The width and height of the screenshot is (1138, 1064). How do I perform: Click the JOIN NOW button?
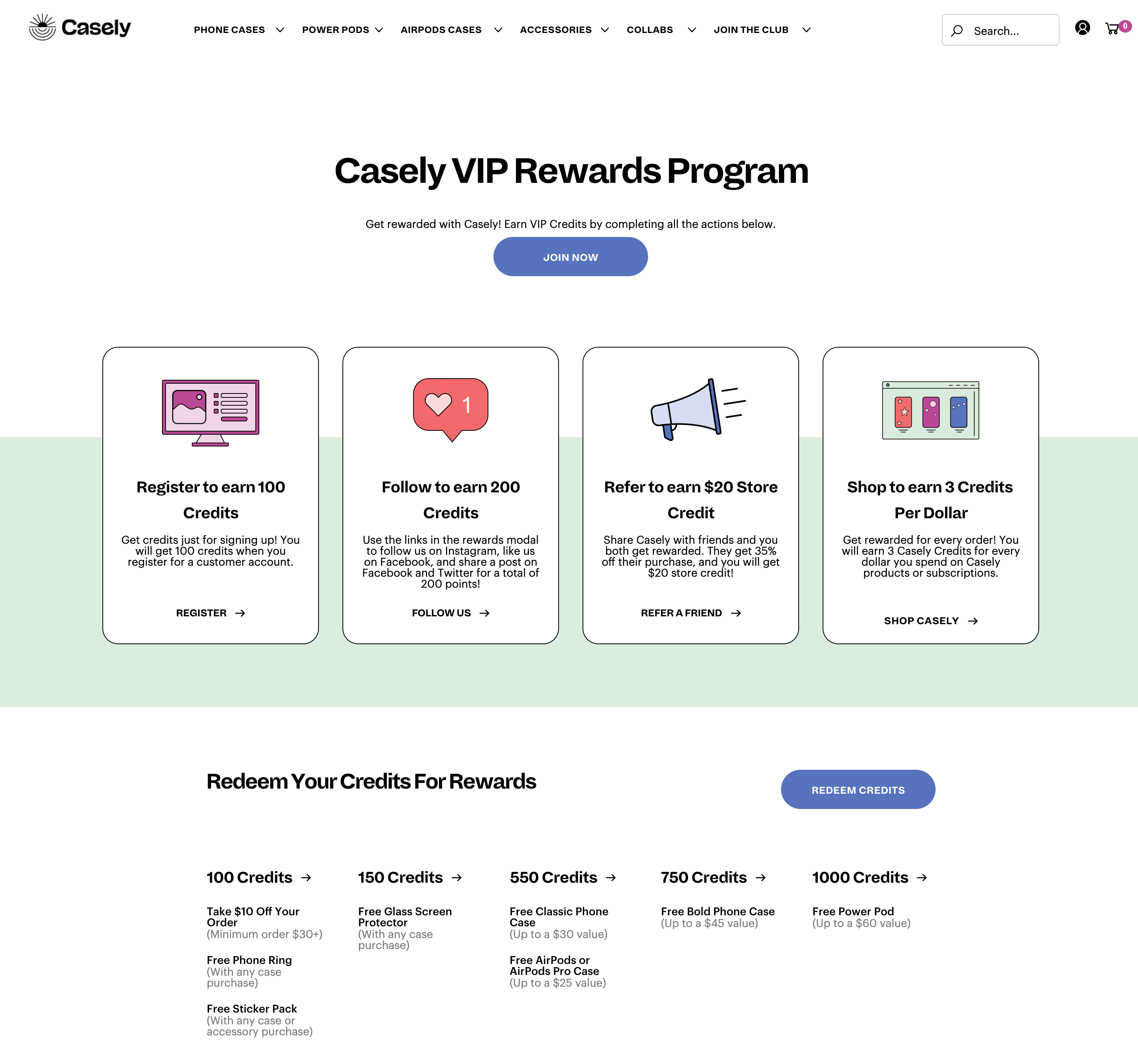point(570,257)
